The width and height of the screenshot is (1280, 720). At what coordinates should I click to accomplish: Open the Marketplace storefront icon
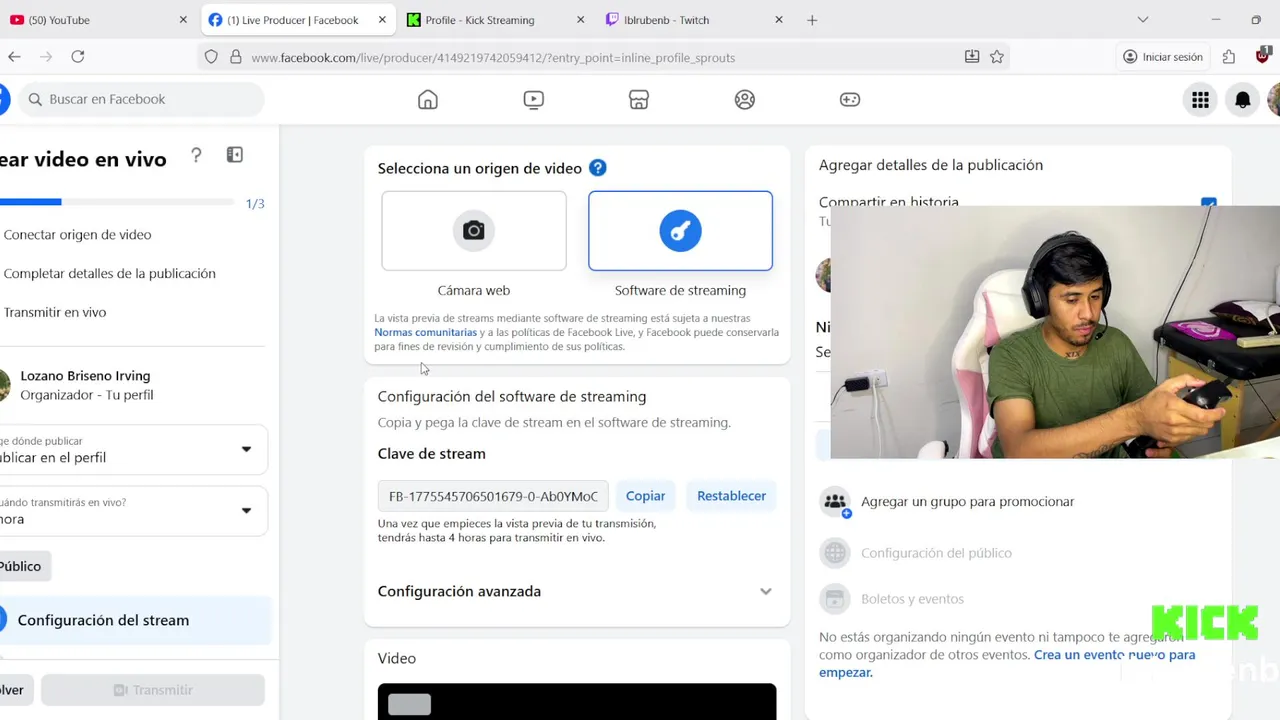pyautogui.click(x=639, y=99)
